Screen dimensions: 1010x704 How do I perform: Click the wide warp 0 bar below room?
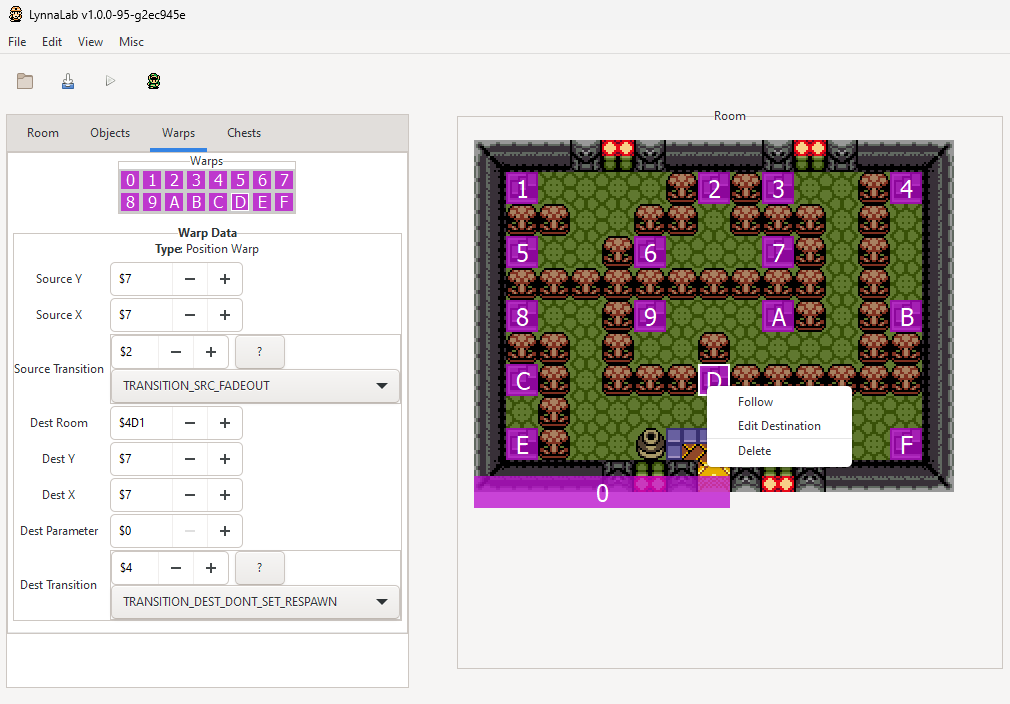tap(602, 492)
